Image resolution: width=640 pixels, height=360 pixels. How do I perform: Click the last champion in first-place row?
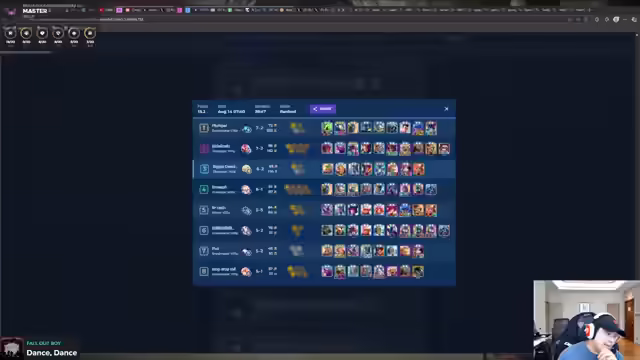pos(431,128)
